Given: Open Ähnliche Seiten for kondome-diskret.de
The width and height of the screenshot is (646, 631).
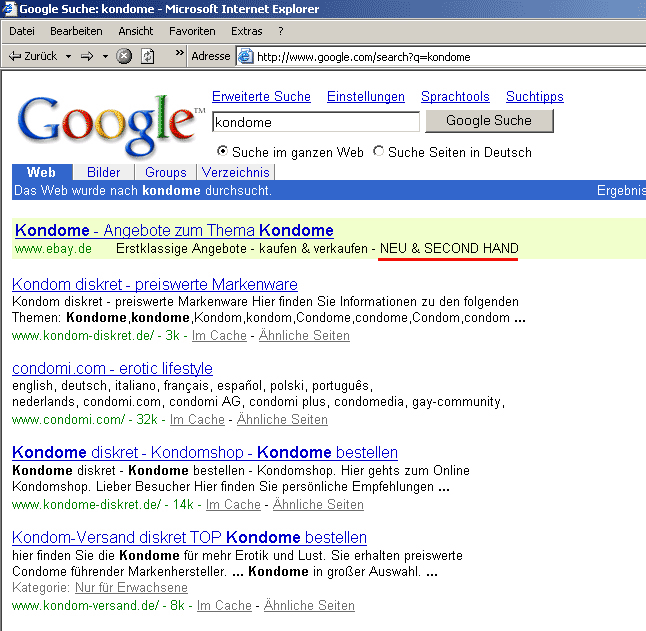Looking at the screenshot, I should 318,505.
